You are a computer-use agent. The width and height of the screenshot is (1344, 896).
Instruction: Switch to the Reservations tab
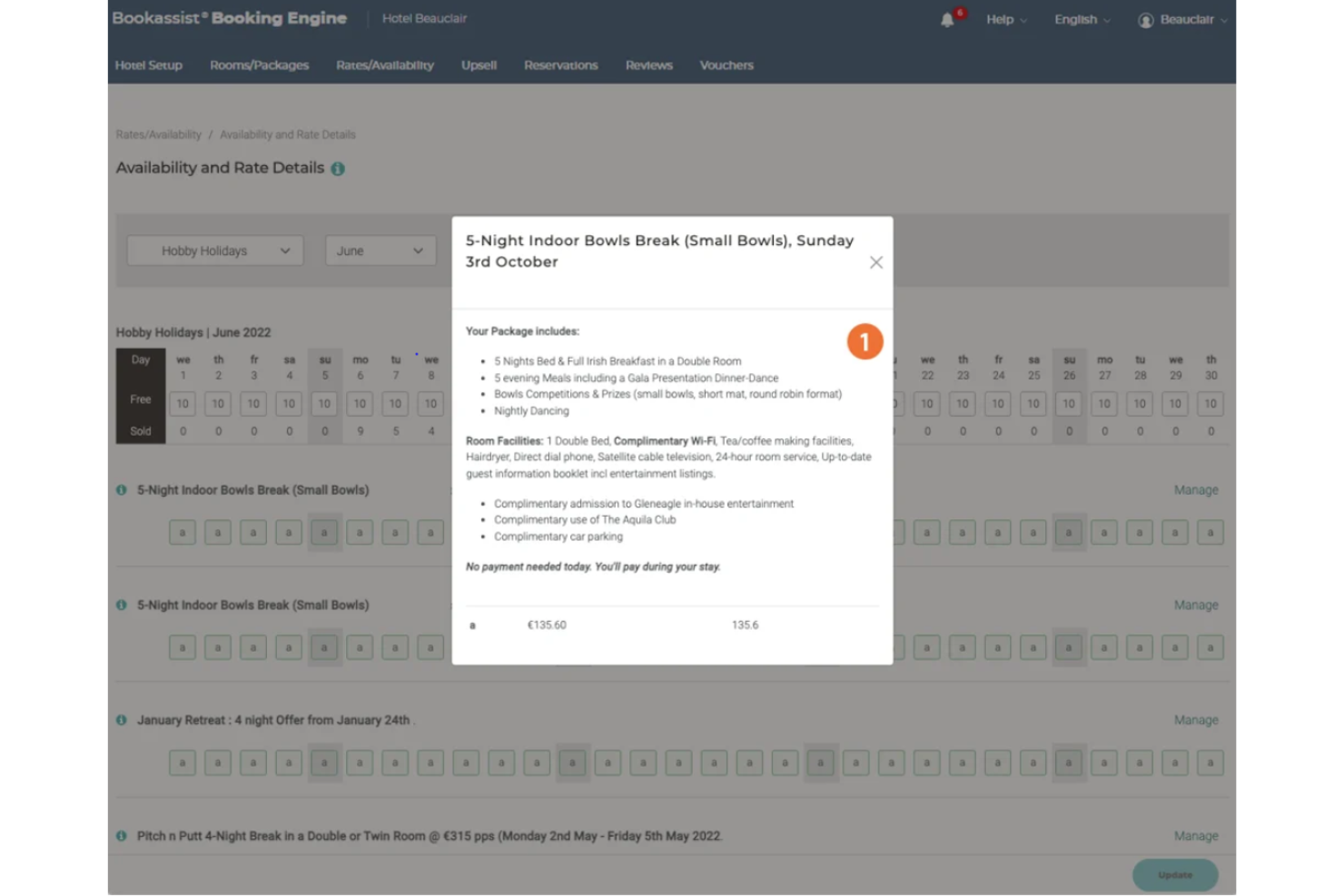[560, 64]
